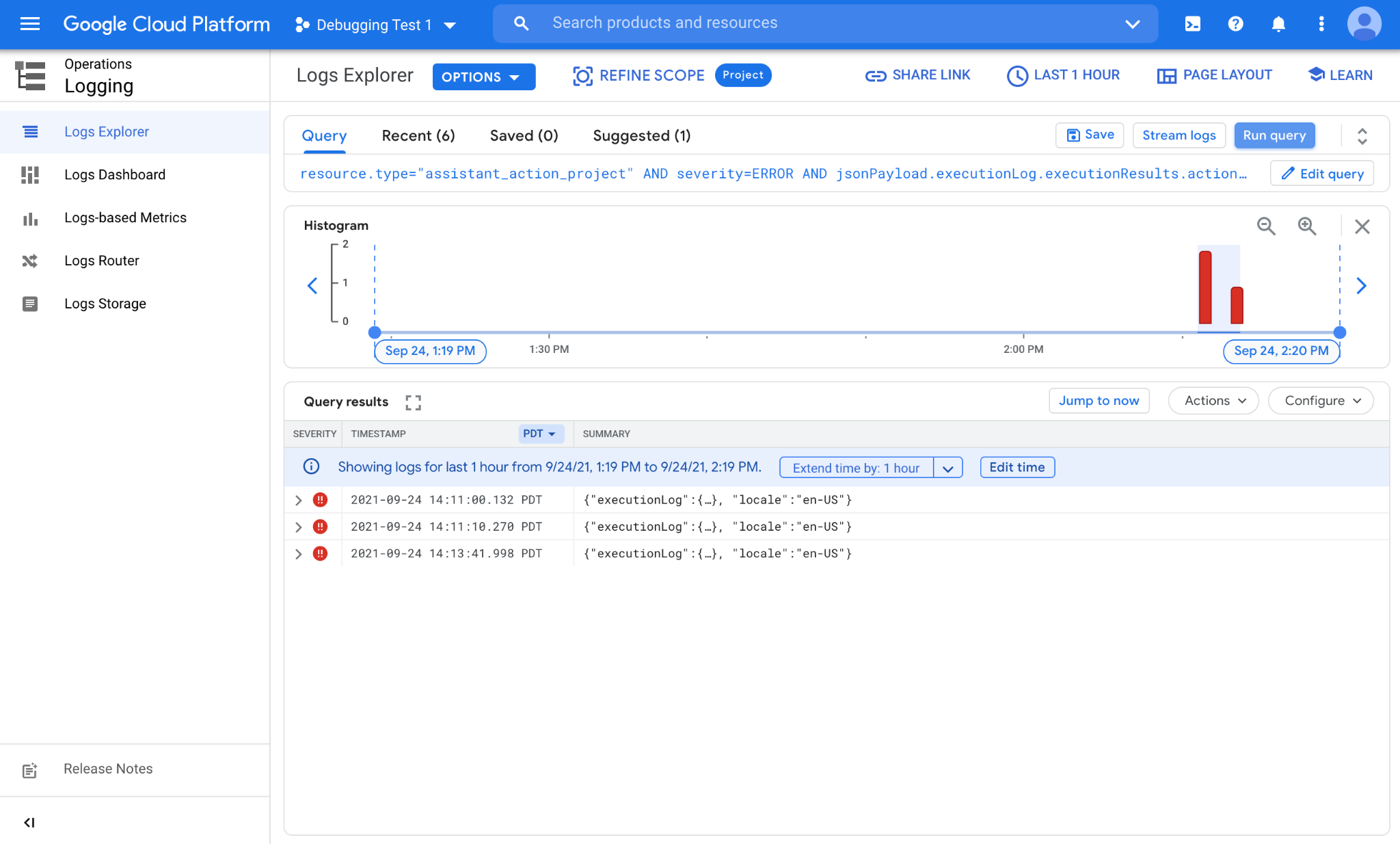Click the notifications bell icon
The height and width of the screenshot is (844, 1400).
pos(1278,24)
